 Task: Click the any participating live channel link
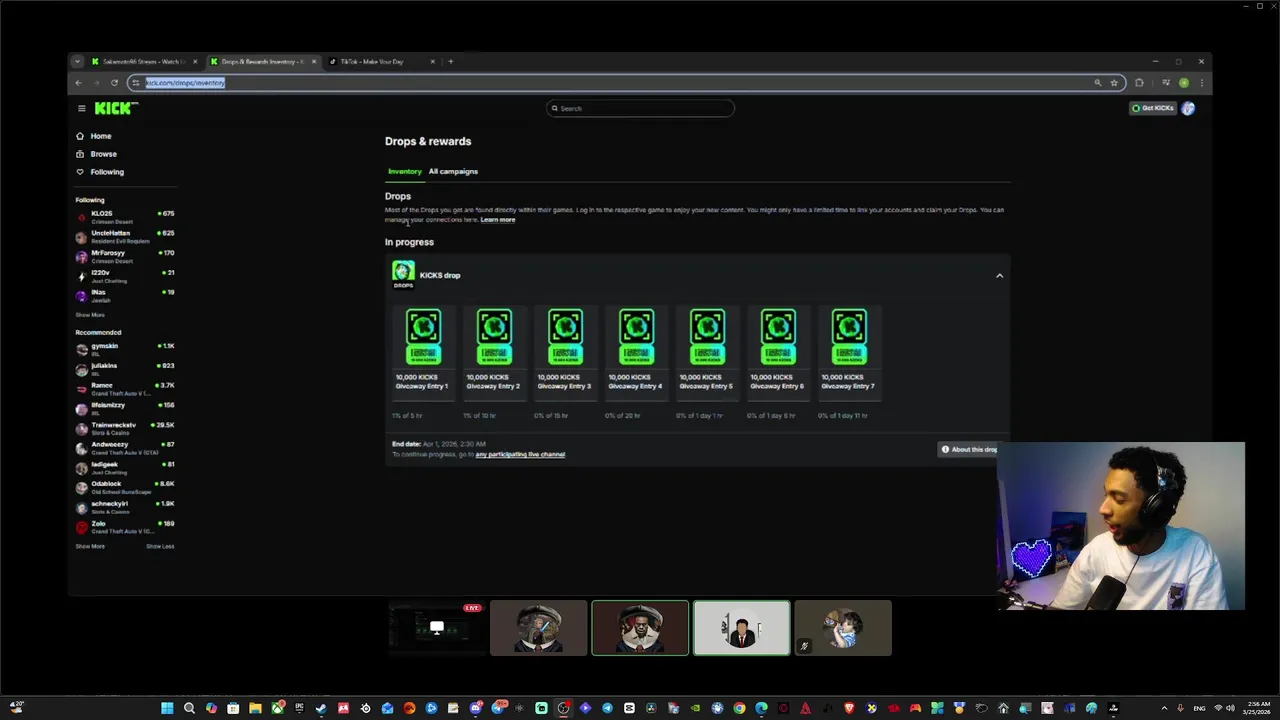[x=520, y=454]
